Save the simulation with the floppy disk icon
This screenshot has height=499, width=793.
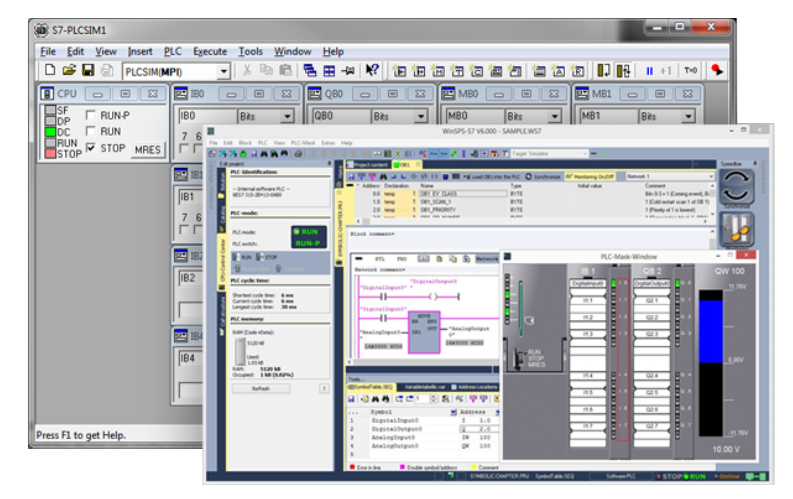tap(88, 71)
